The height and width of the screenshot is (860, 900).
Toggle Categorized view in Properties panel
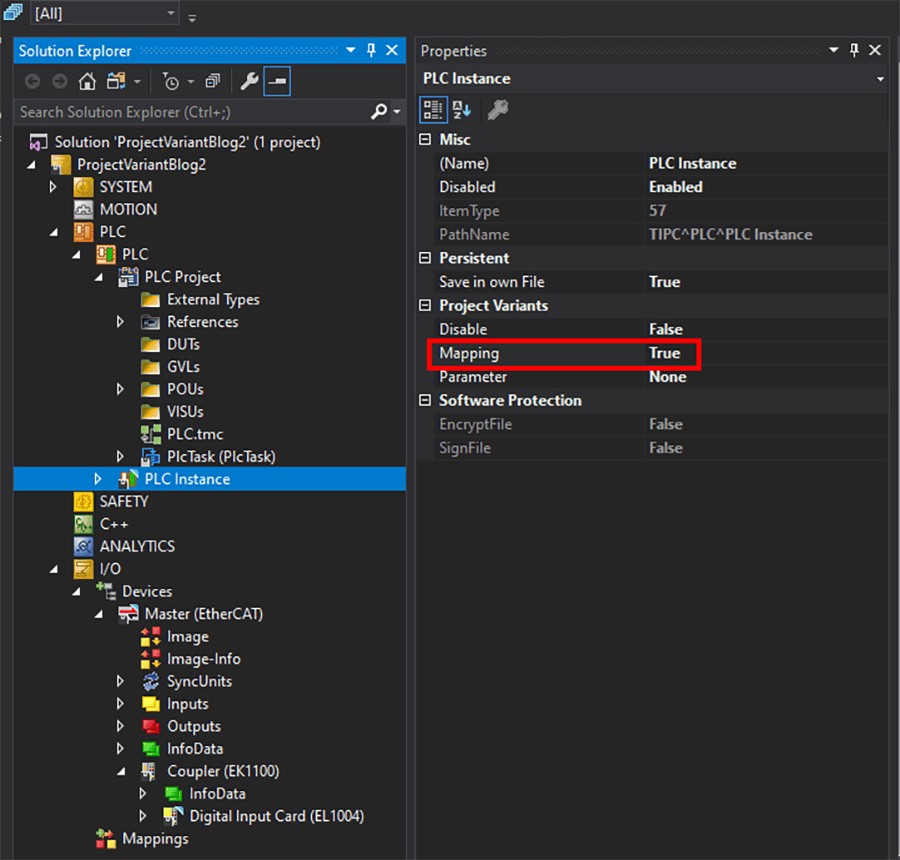pyautogui.click(x=433, y=110)
